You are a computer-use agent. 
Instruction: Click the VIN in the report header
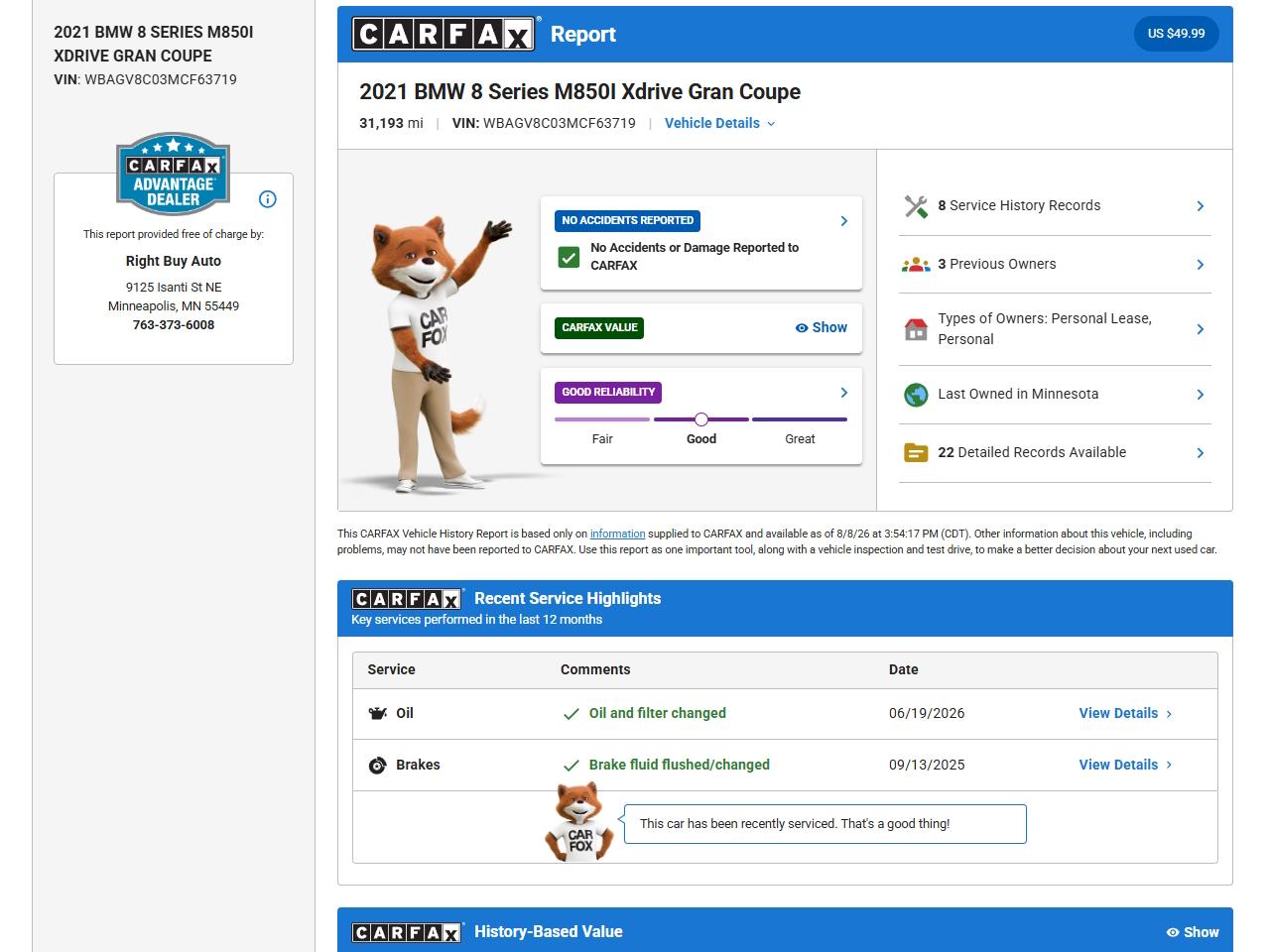[544, 124]
